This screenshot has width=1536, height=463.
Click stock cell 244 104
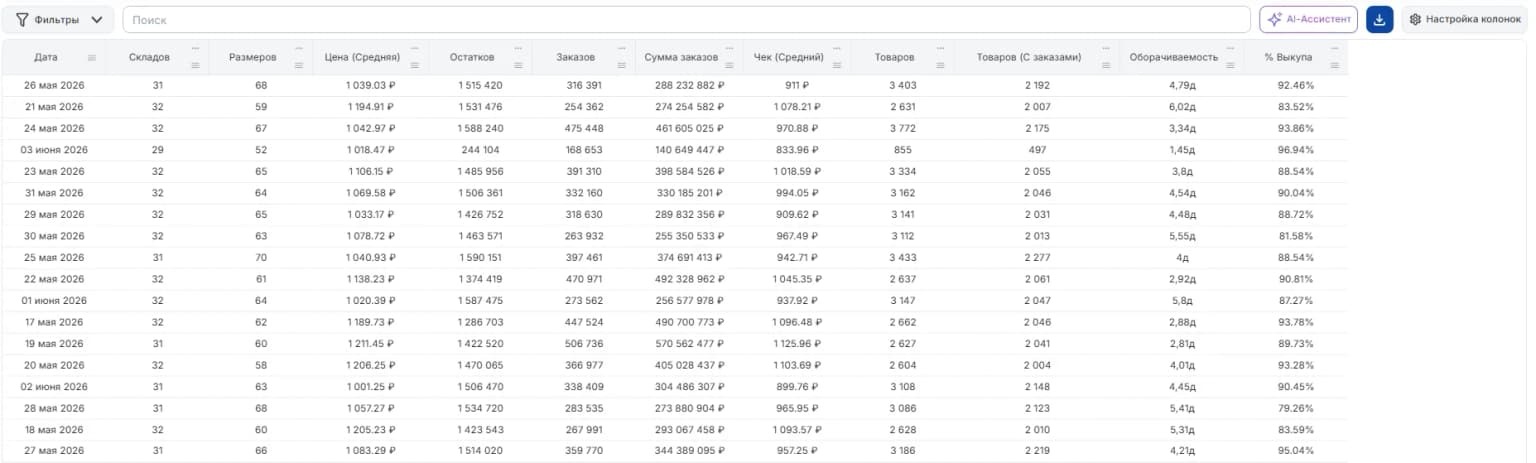480,150
